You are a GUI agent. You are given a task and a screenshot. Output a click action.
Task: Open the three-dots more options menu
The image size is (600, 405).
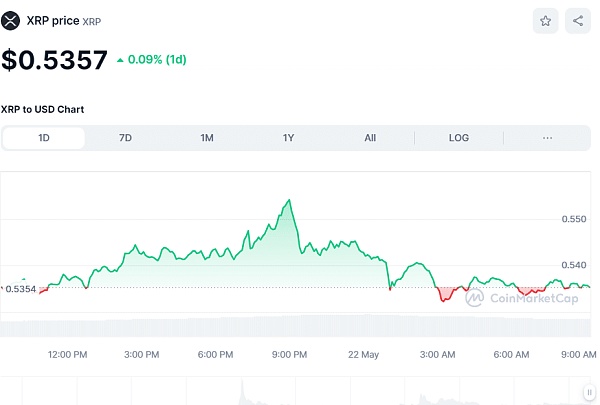(x=547, y=138)
